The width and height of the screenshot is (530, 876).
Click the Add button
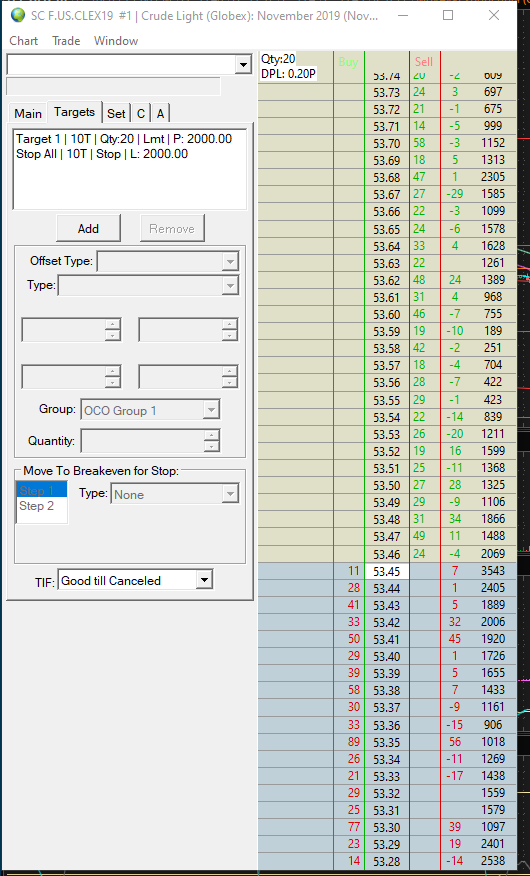pos(88,228)
